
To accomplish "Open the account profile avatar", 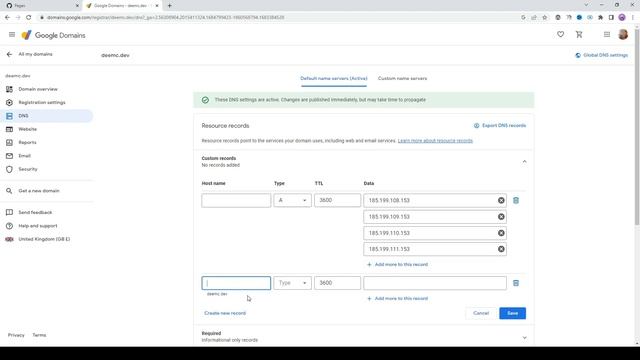I will pyautogui.click(x=623, y=34).
